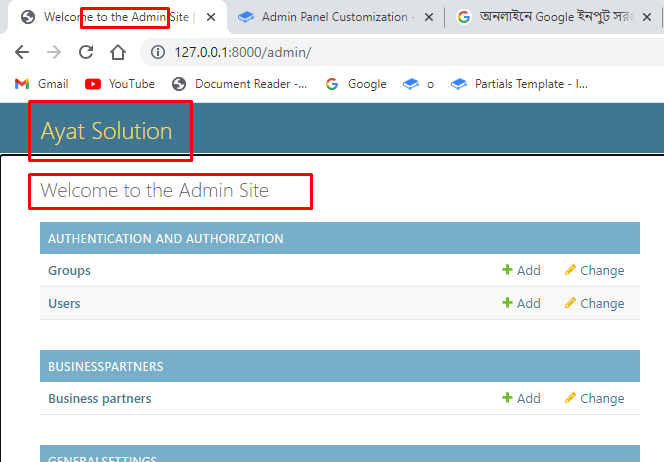Open the Groups model link

(69, 270)
